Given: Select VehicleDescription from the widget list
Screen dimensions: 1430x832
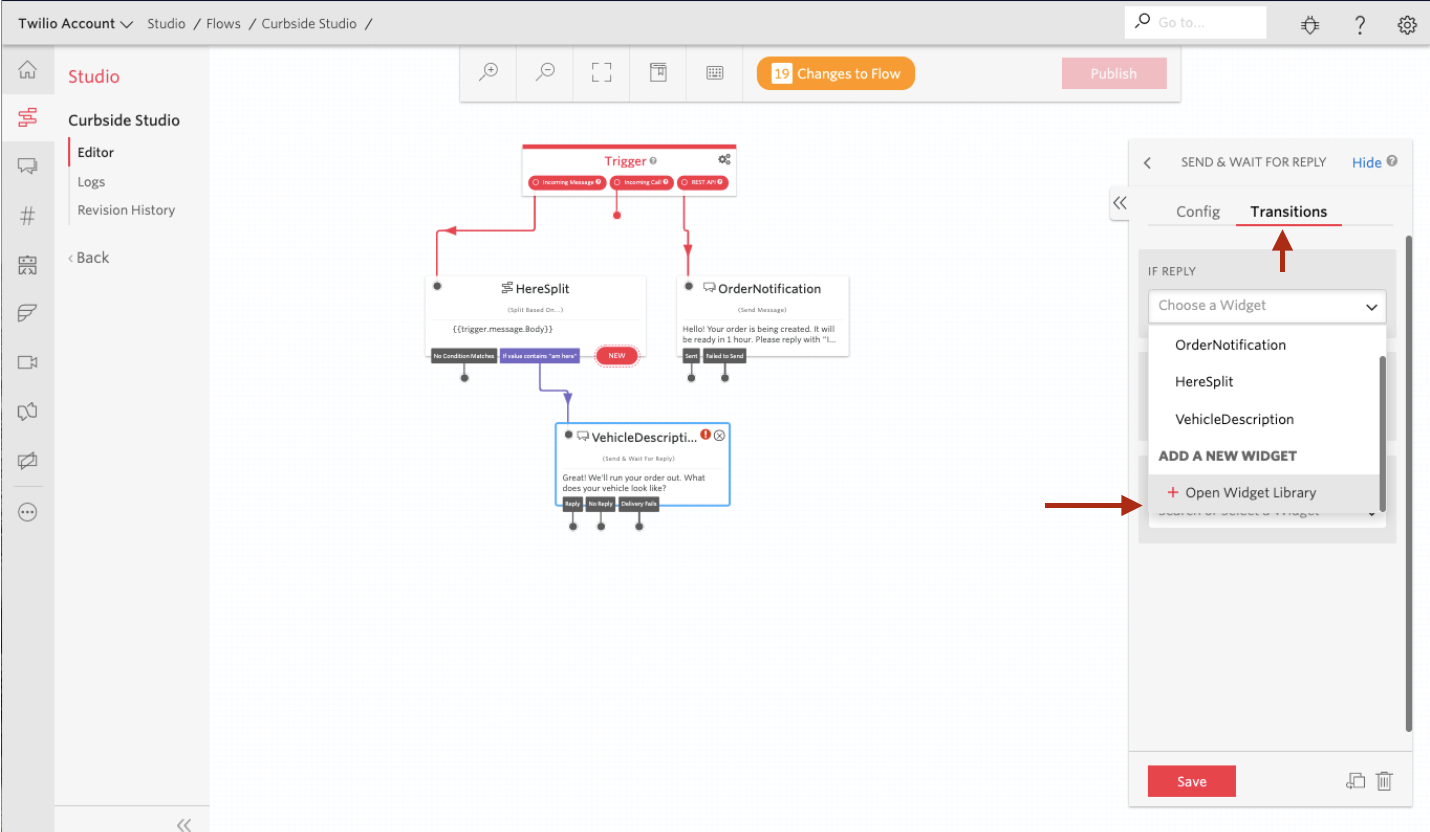Looking at the screenshot, I should (1234, 419).
